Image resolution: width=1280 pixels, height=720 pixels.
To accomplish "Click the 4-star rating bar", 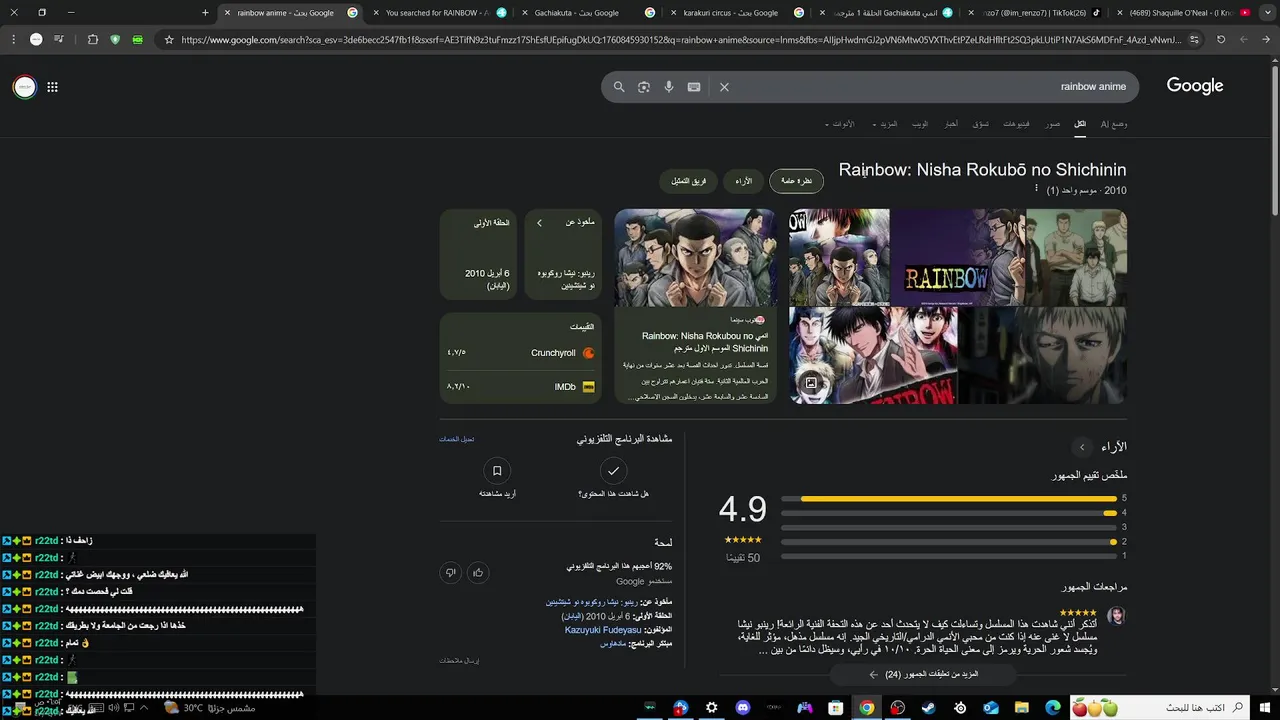I will pyautogui.click(x=948, y=513).
